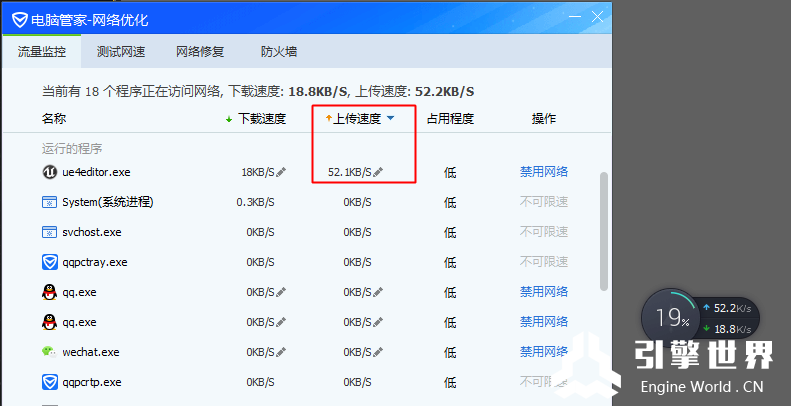The width and height of the screenshot is (791, 406).
Task: Click floating widget download speed 18.8K/s
Action: (727, 329)
